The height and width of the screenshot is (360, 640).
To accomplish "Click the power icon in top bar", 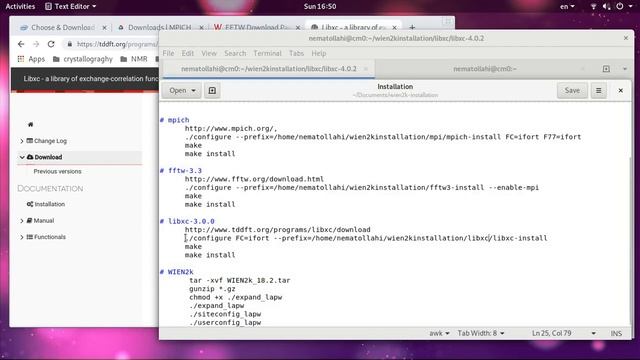I will pyautogui.click(x=620, y=7).
